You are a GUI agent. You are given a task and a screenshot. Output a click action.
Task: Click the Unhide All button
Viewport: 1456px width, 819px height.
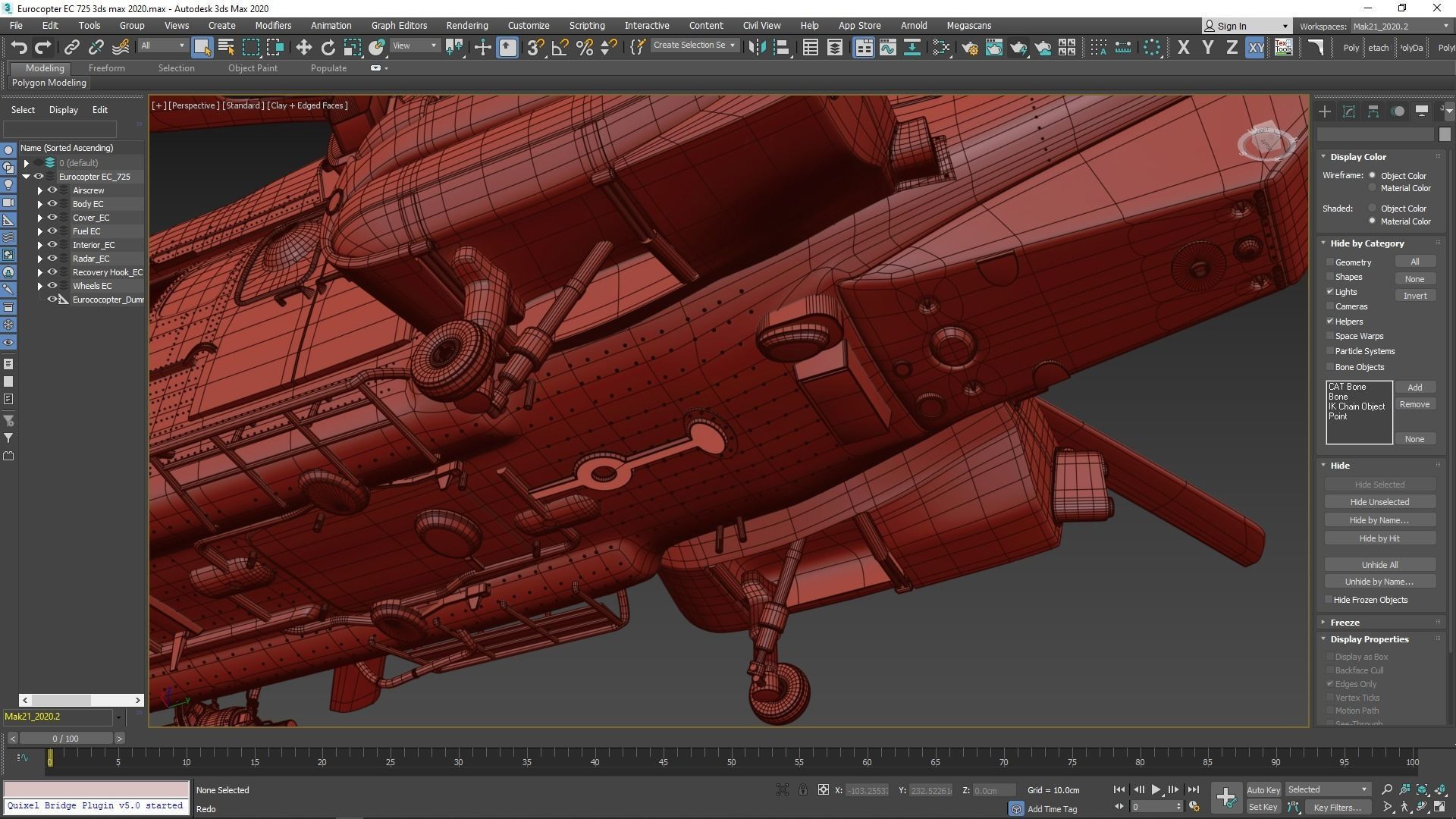point(1379,565)
